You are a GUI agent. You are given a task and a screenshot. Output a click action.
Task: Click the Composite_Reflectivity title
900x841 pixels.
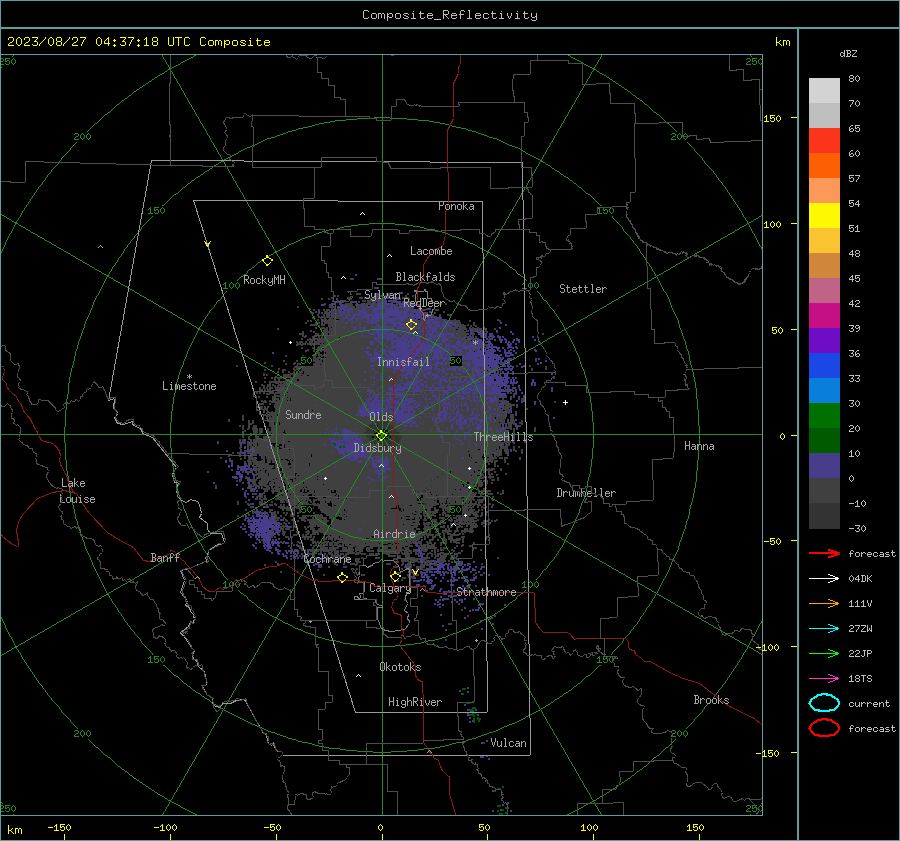tap(450, 15)
